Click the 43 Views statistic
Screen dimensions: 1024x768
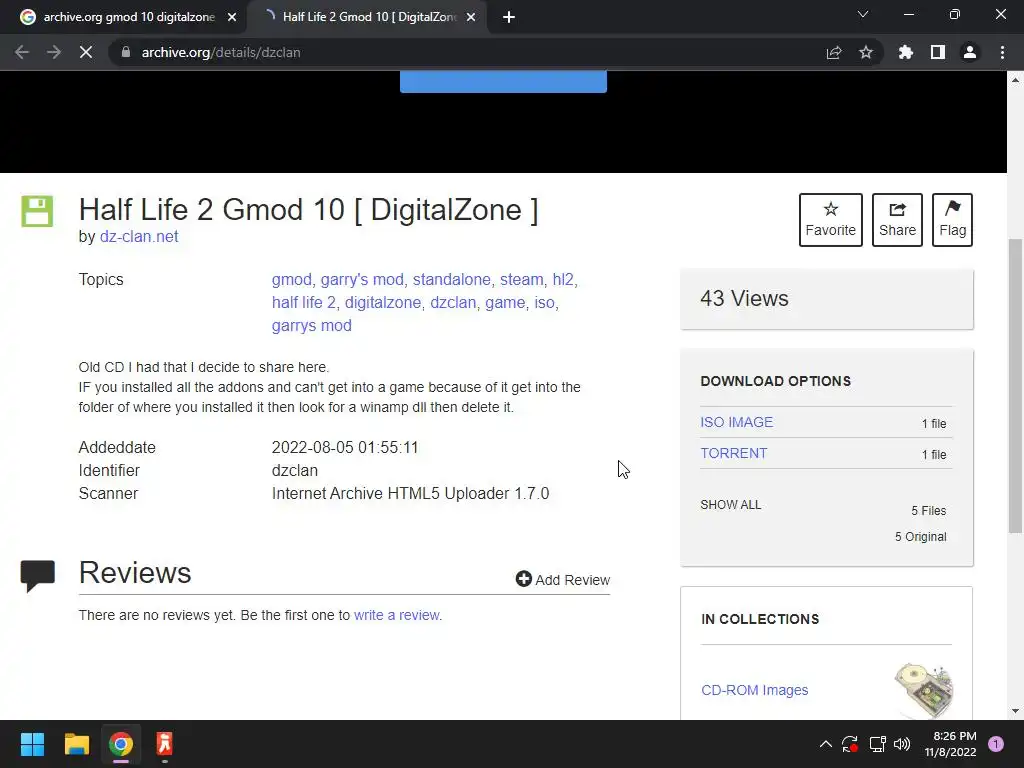(x=744, y=298)
